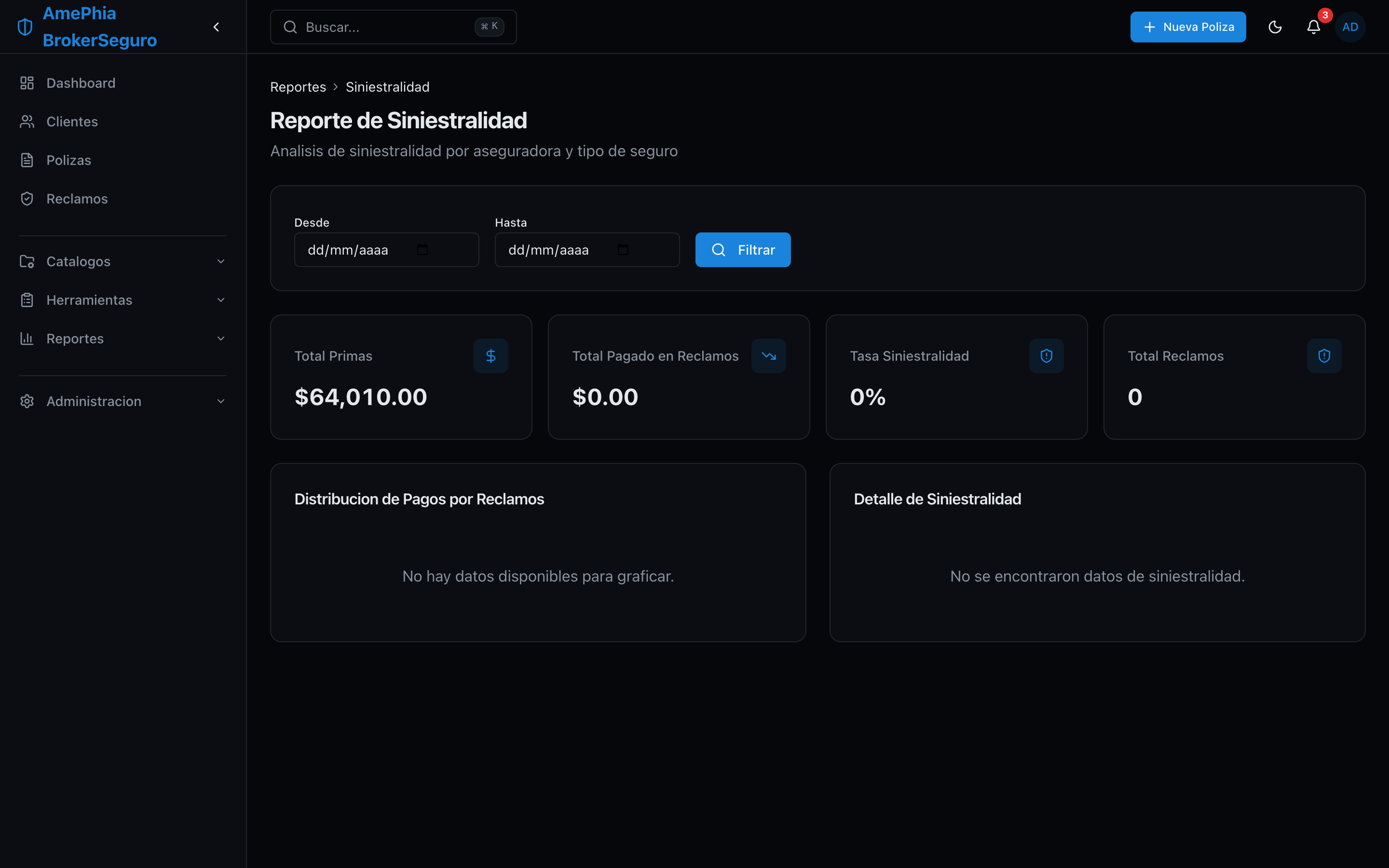The height and width of the screenshot is (868, 1389).
Task: Click the Total Primas dollar icon
Action: coord(491,356)
